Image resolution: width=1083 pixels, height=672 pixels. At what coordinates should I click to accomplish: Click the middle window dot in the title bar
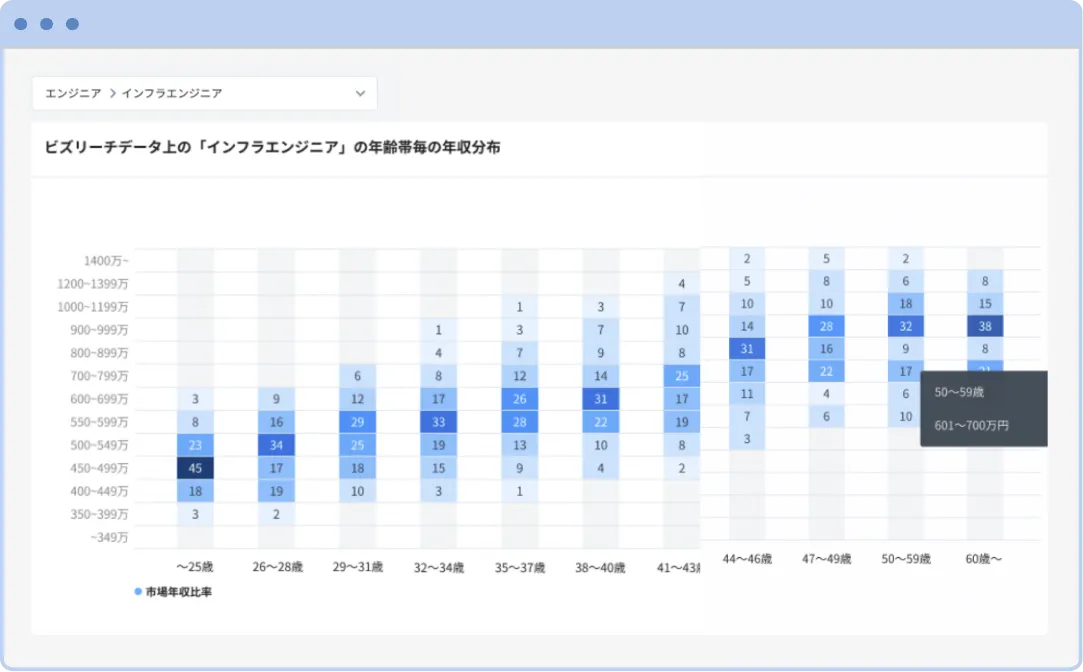46,23
